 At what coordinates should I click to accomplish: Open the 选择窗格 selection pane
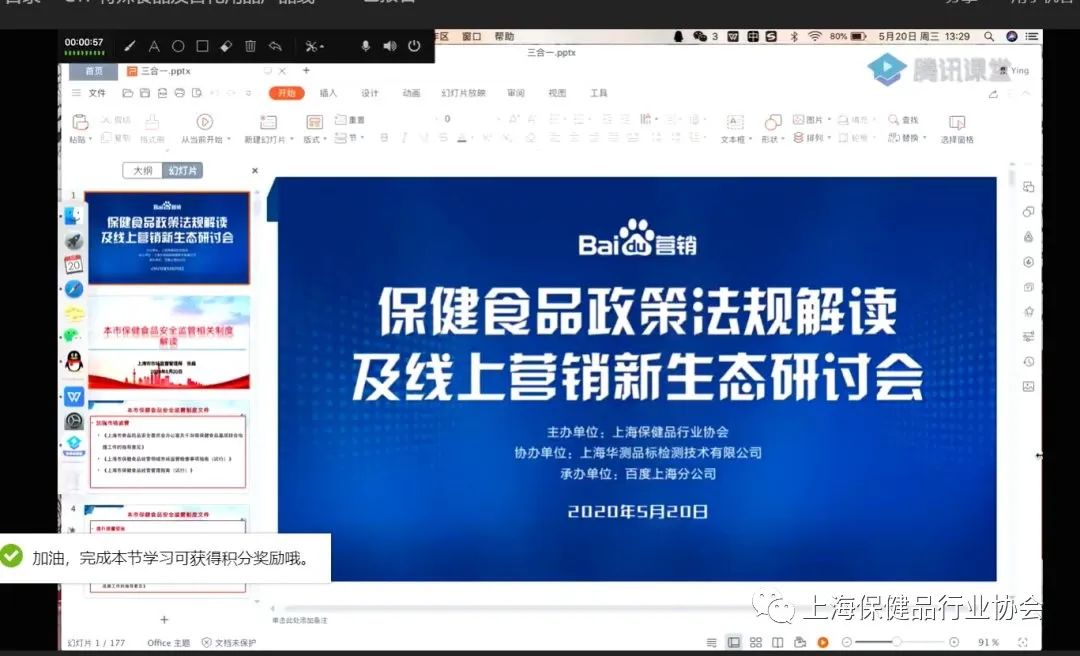tap(957, 129)
